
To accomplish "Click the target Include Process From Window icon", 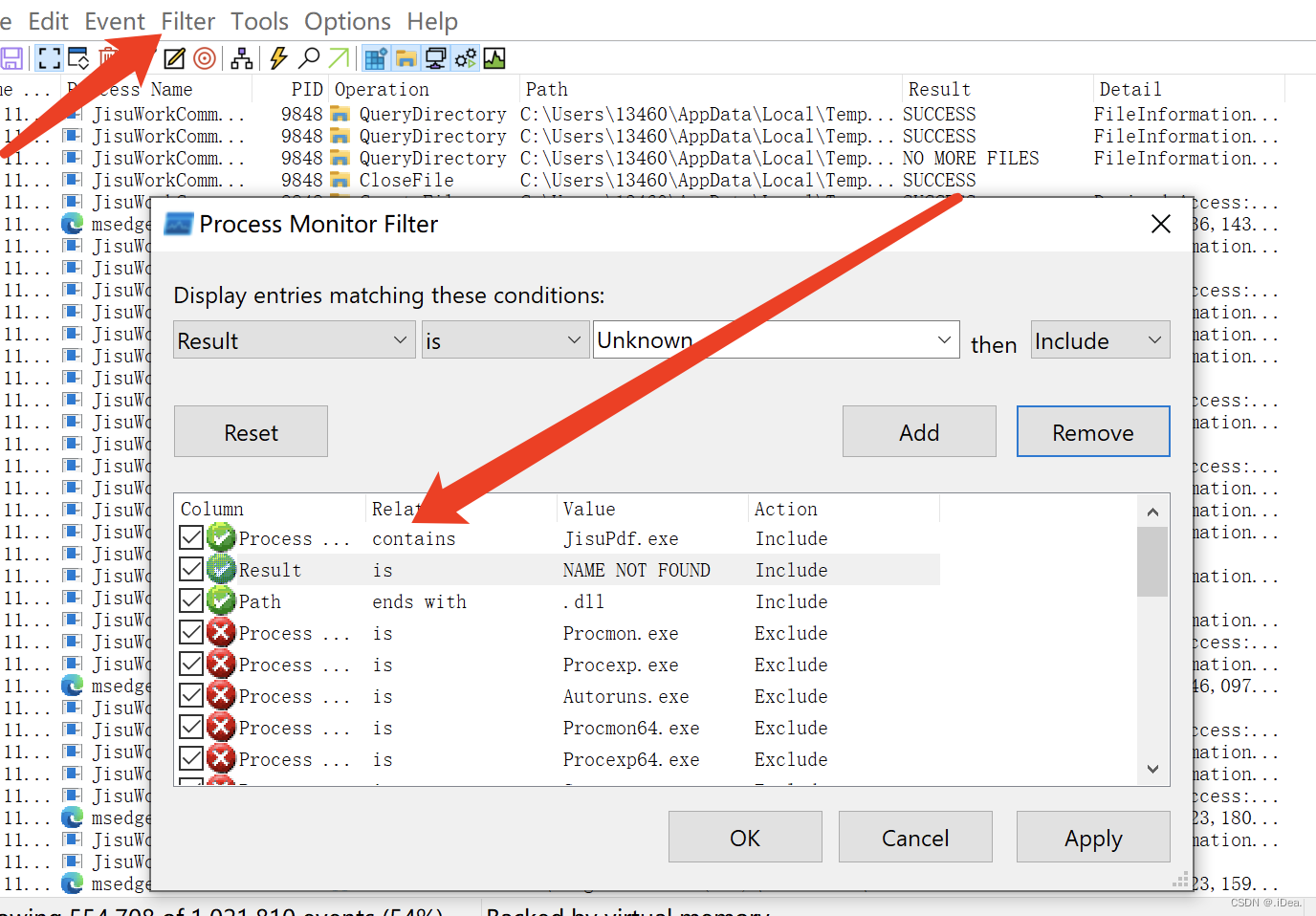I will pos(205,58).
